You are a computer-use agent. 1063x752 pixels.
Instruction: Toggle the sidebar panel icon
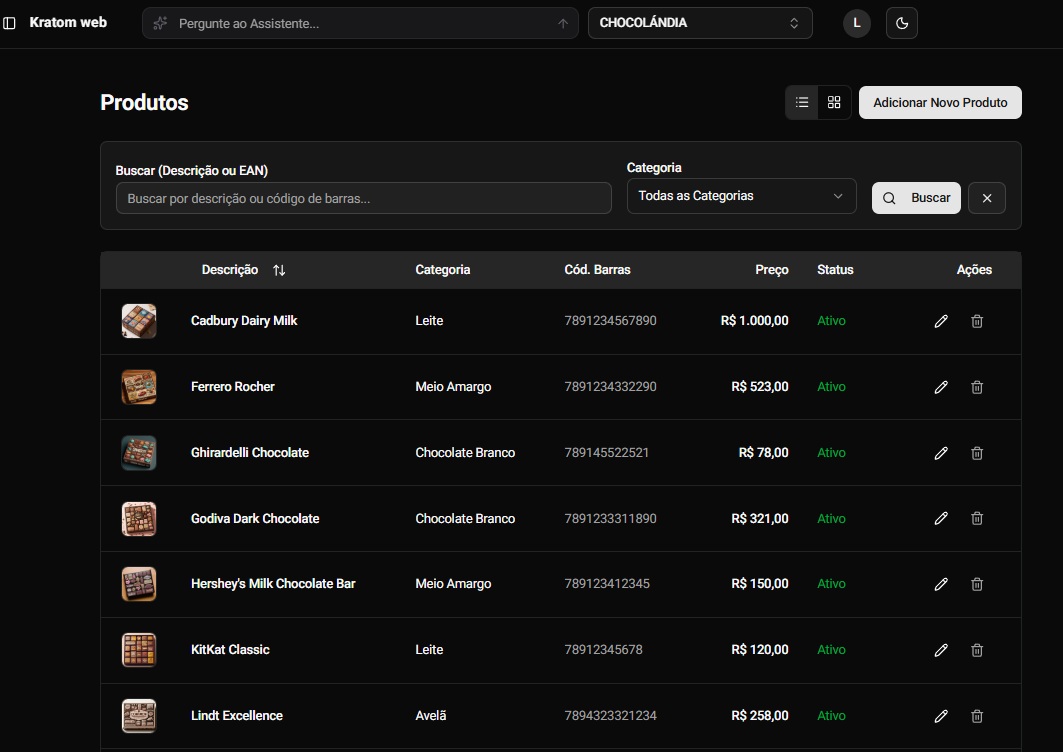pyautogui.click(x=10, y=23)
